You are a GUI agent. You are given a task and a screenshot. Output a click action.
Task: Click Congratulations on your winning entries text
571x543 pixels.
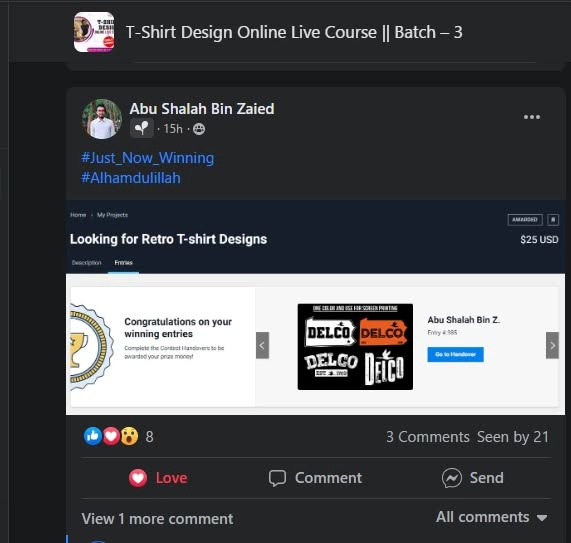(178, 327)
